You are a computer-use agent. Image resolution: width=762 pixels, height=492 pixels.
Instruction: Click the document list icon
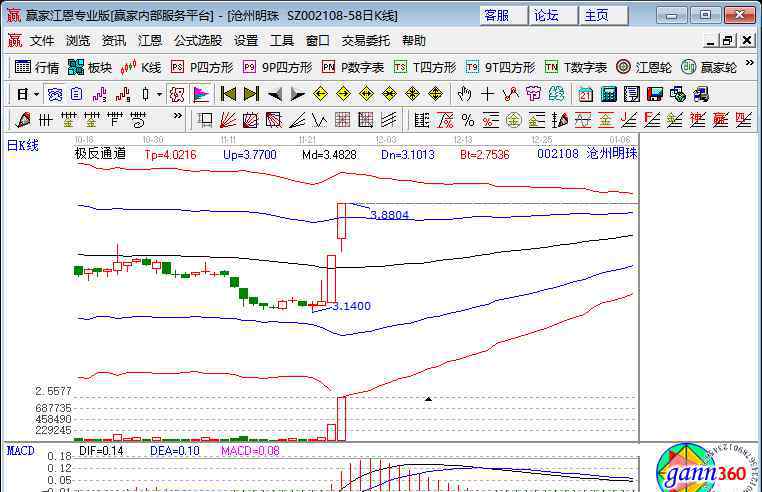[77, 94]
